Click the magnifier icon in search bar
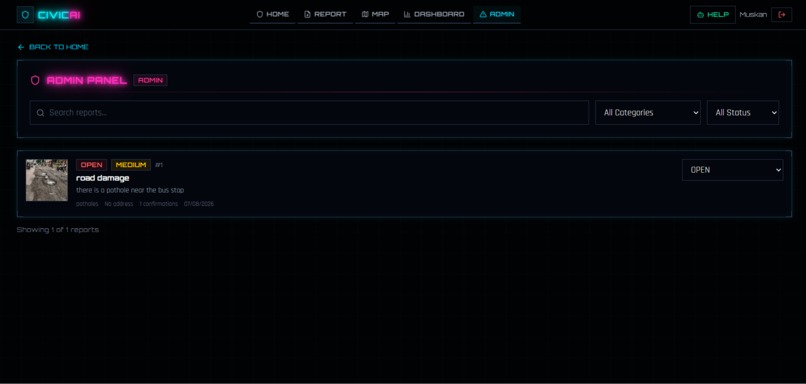Viewport: 806px width, 384px height. point(40,113)
